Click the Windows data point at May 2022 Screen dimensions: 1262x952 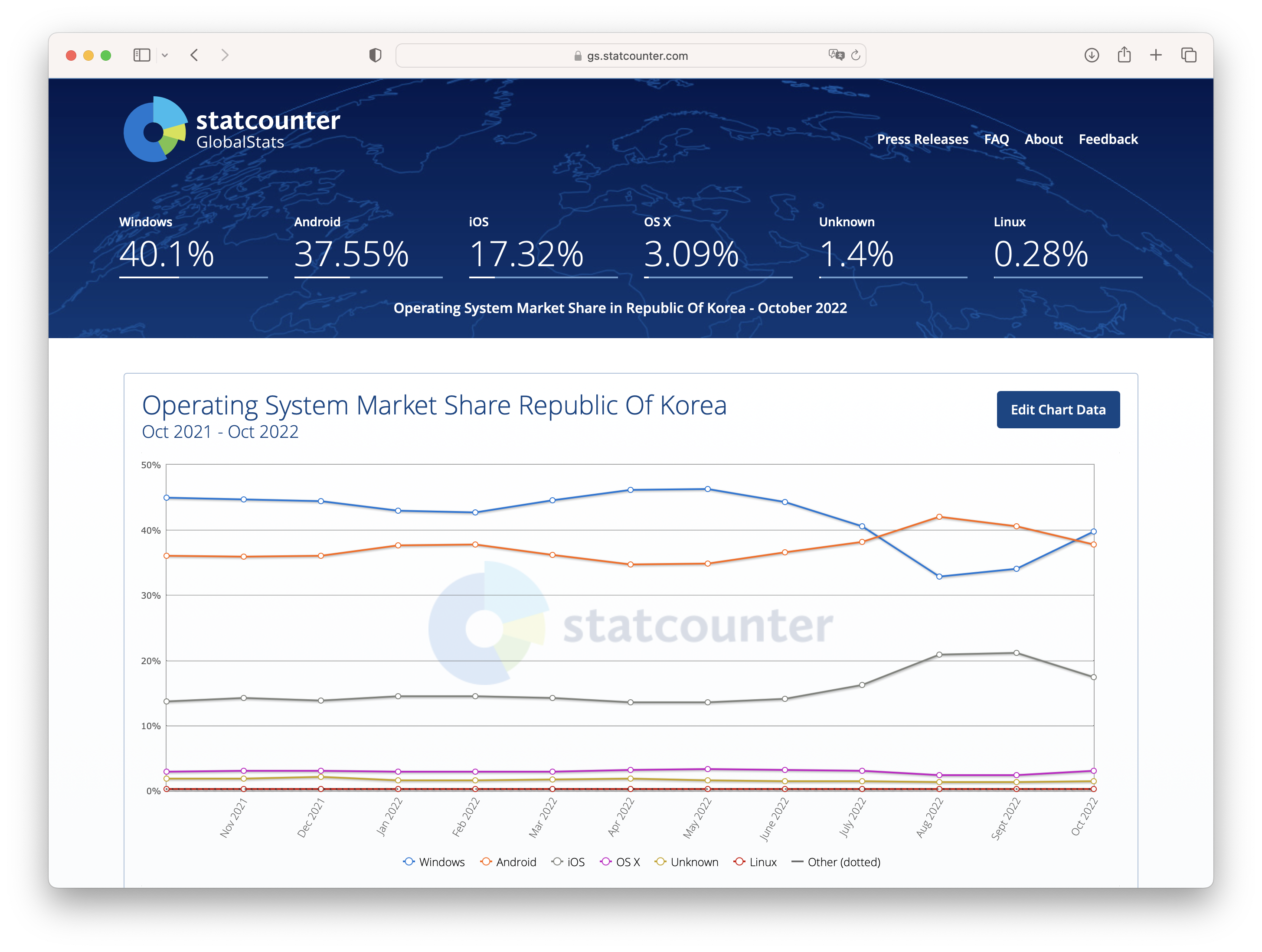pyautogui.click(x=707, y=489)
